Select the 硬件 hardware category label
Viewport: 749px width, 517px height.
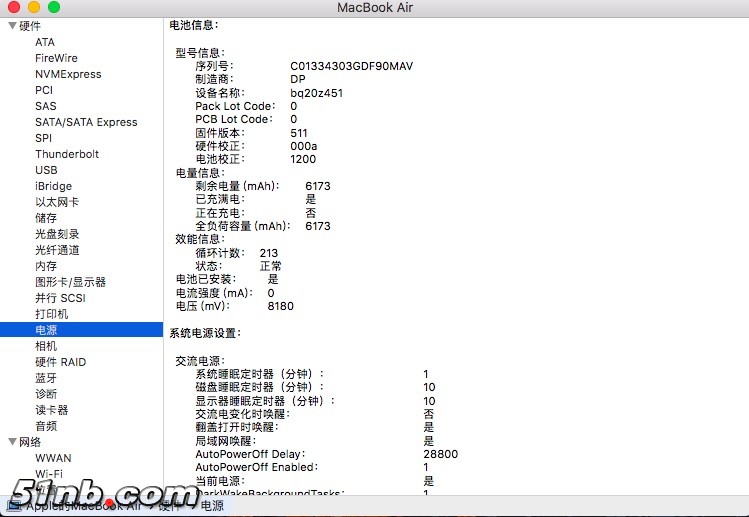click(30, 26)
